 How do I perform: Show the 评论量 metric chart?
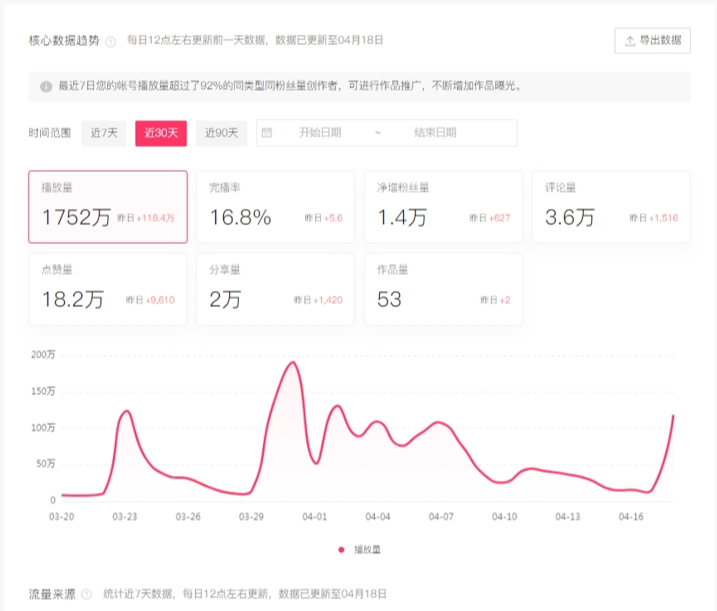(611, 207)
